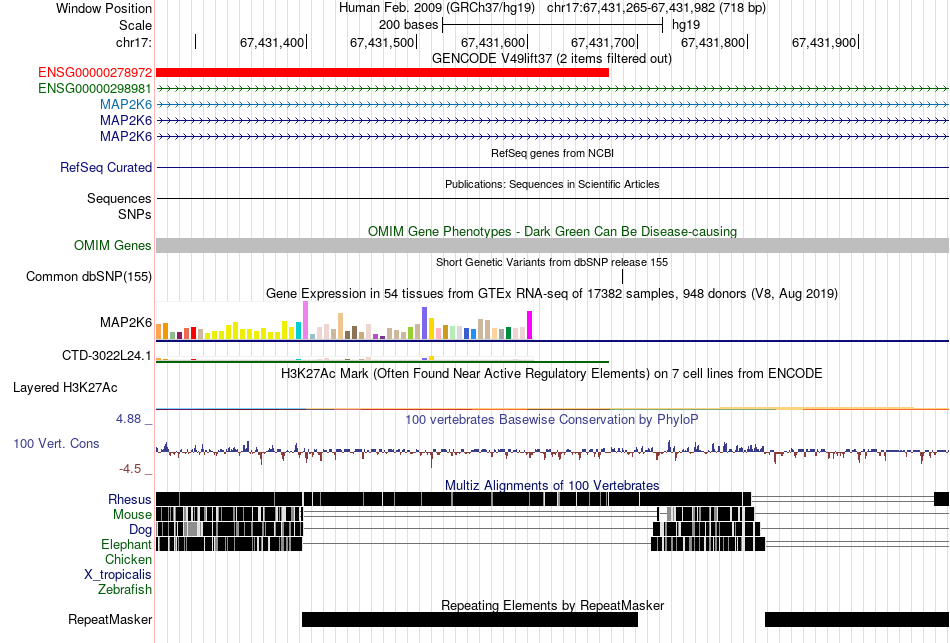Open the OMIM Genes track label

click(113, 245)
